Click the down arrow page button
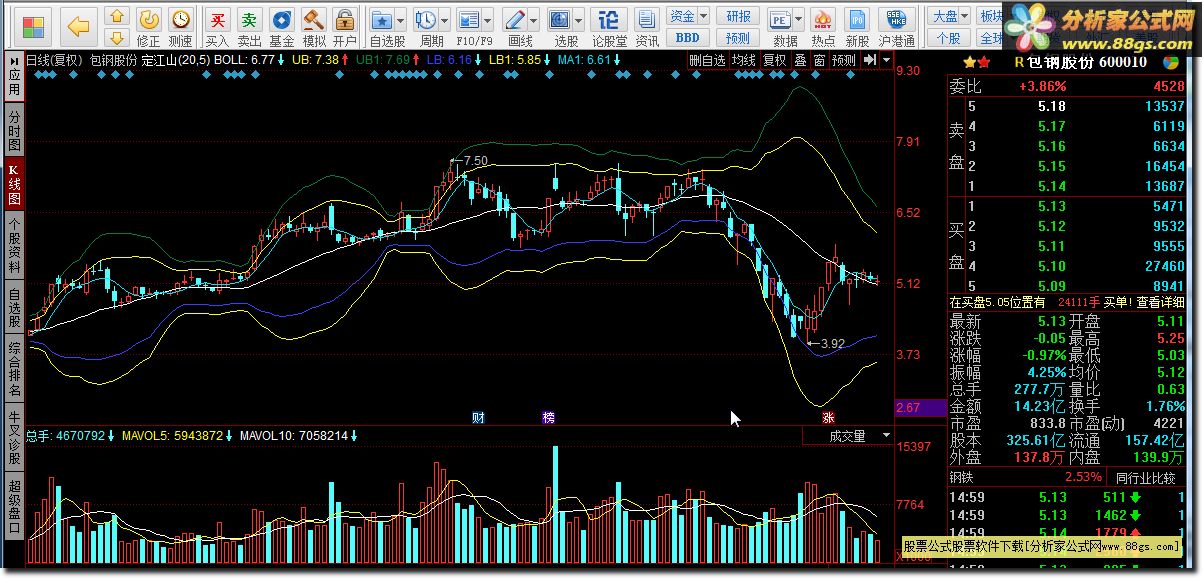 coord(118,38)
